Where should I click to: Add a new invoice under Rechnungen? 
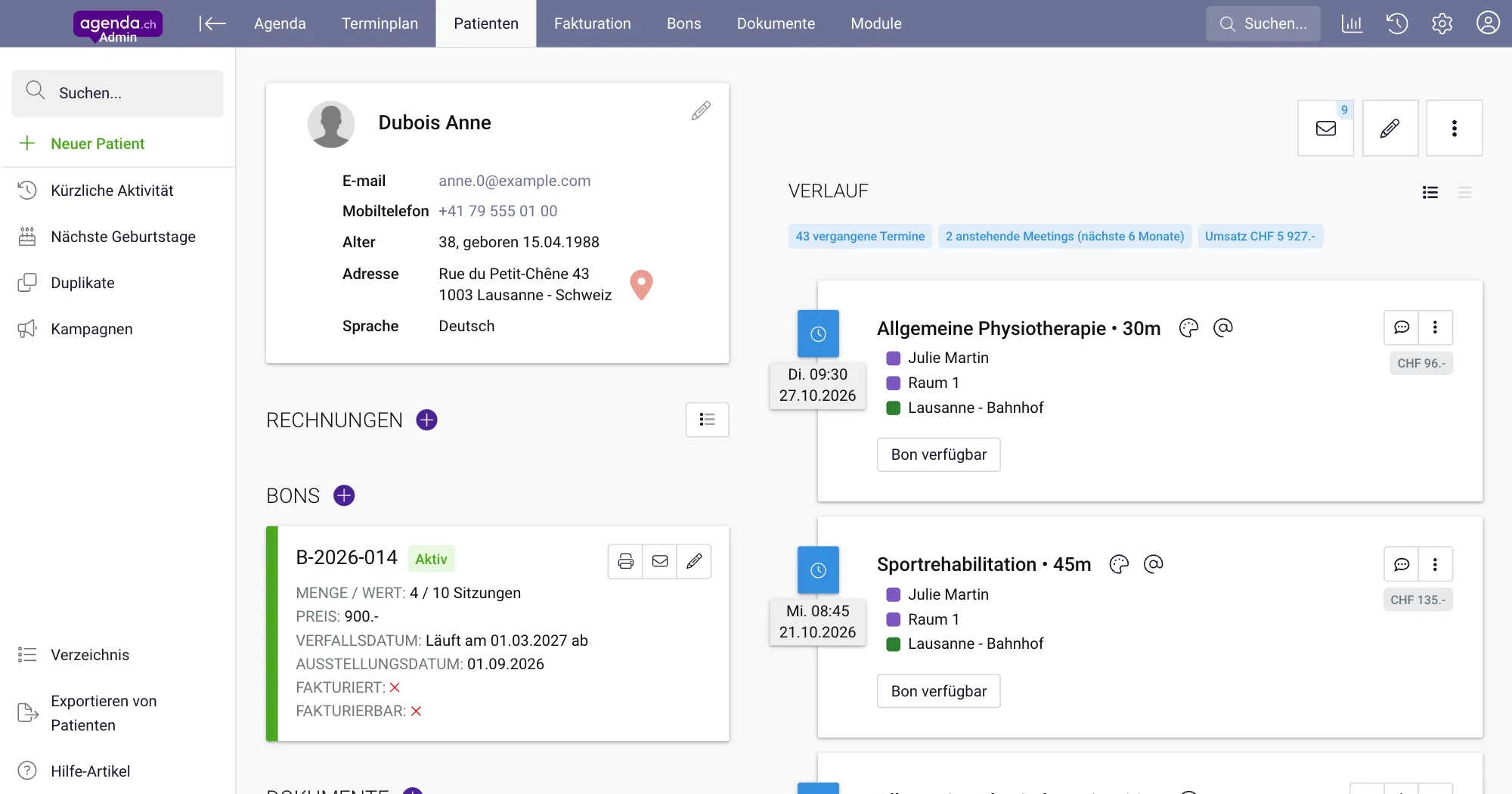[x=427, y=420]
